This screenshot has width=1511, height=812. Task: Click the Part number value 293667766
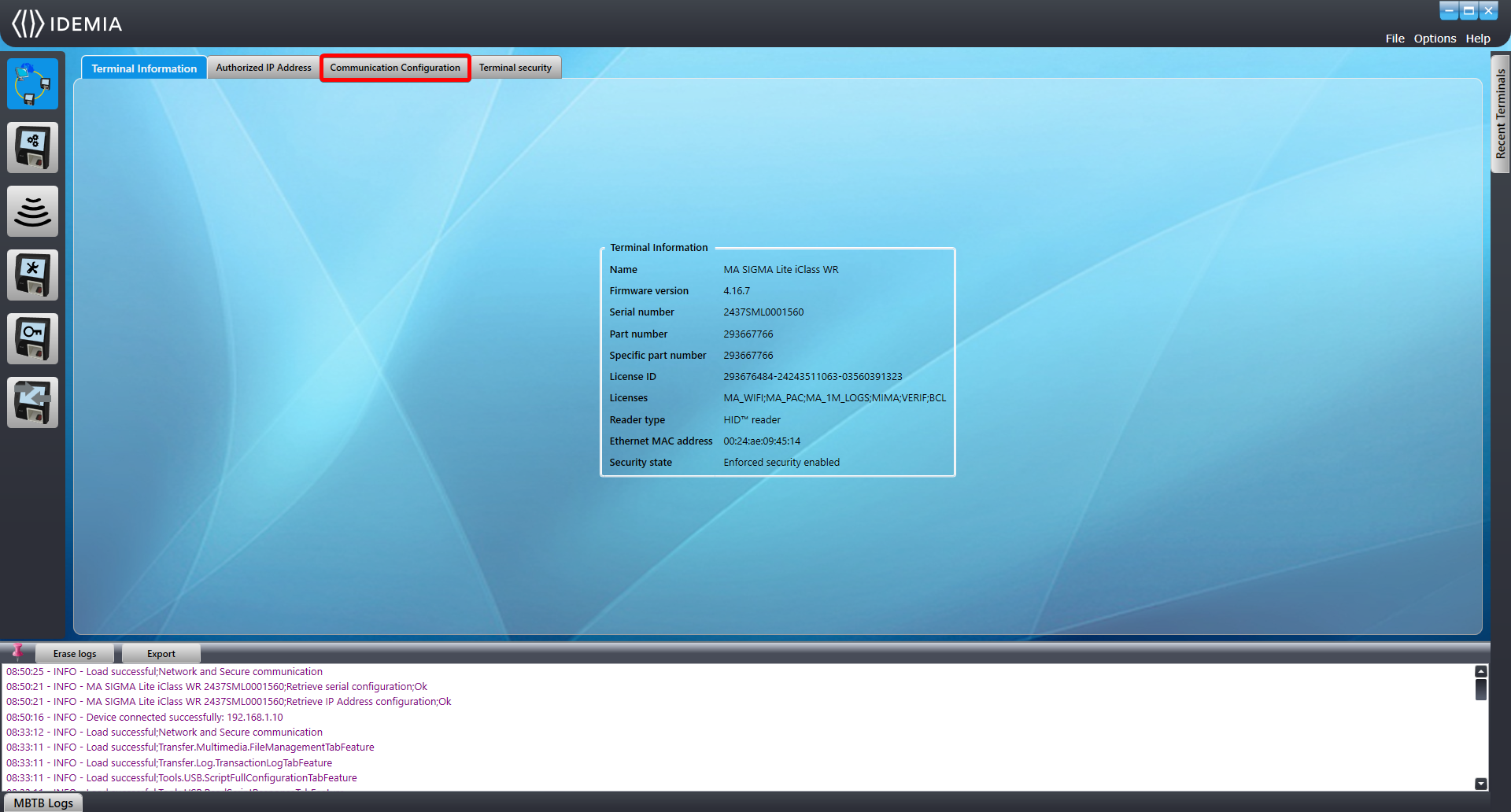pos(748,334)
